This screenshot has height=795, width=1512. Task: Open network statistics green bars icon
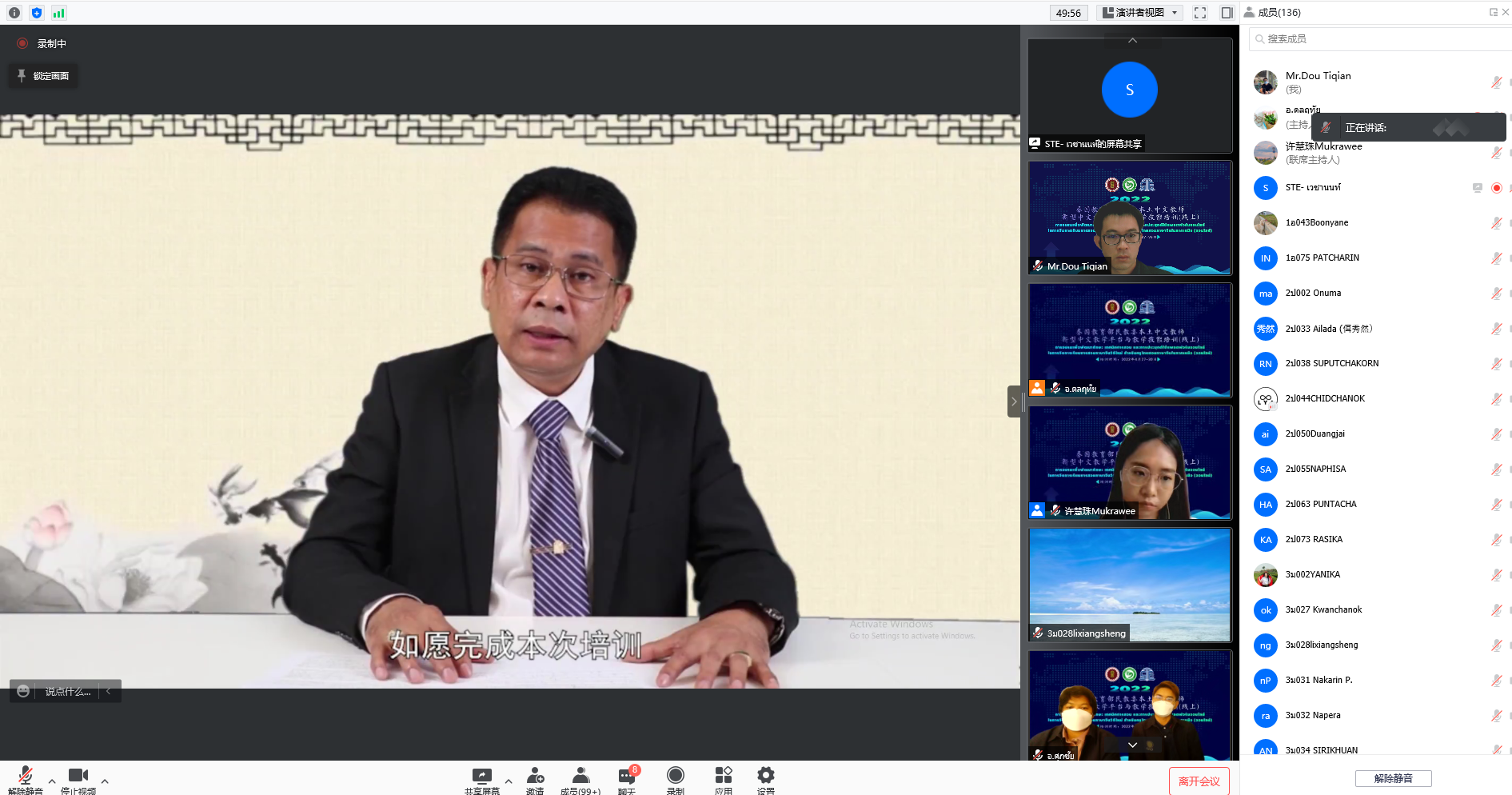58,13
